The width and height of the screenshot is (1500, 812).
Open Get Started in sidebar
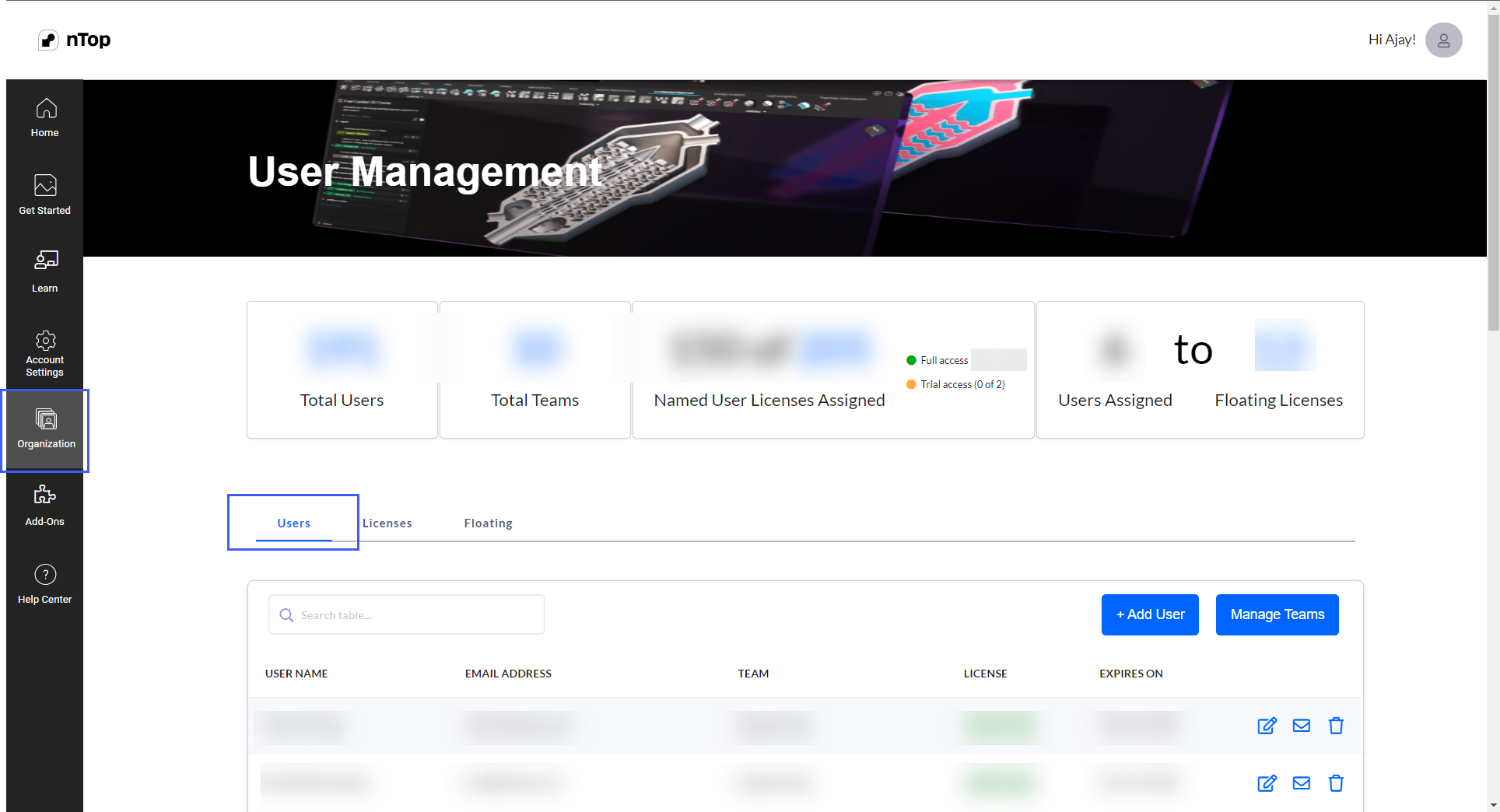click(45, 195)
